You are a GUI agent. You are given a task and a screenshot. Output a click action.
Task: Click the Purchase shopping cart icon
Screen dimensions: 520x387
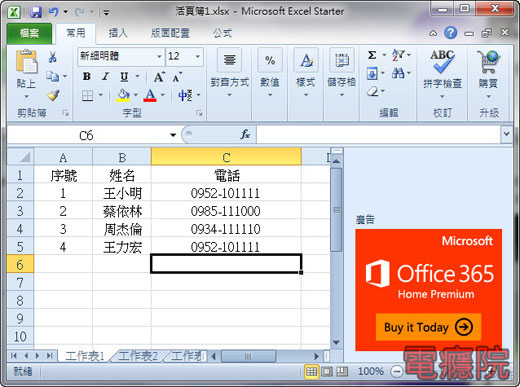488,61
